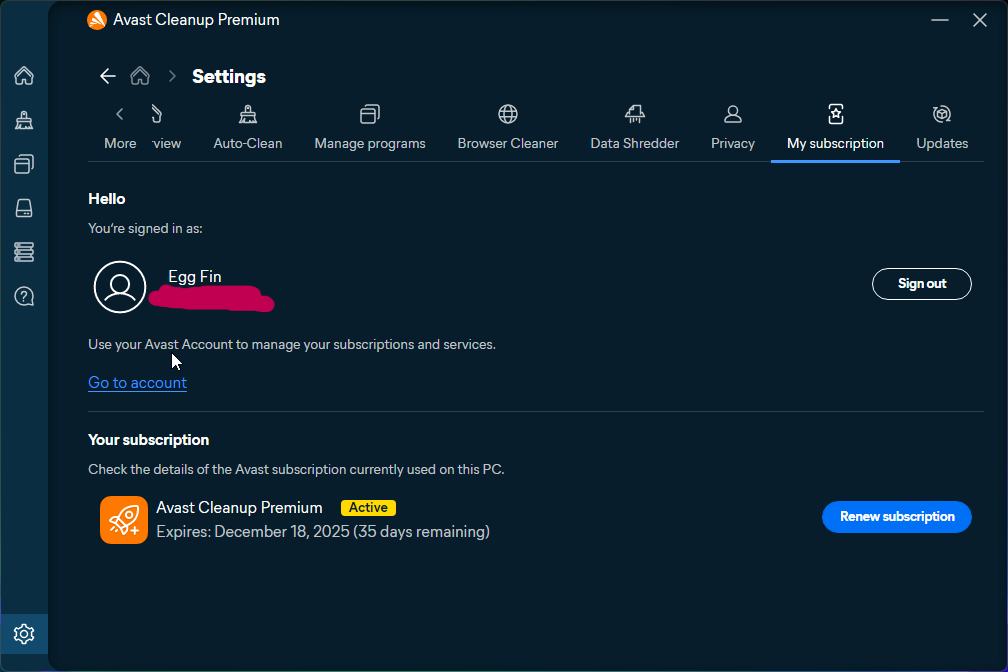This screenshot has width=1008, height=672.
Task: Open the Updates tab
Action: 942,128
